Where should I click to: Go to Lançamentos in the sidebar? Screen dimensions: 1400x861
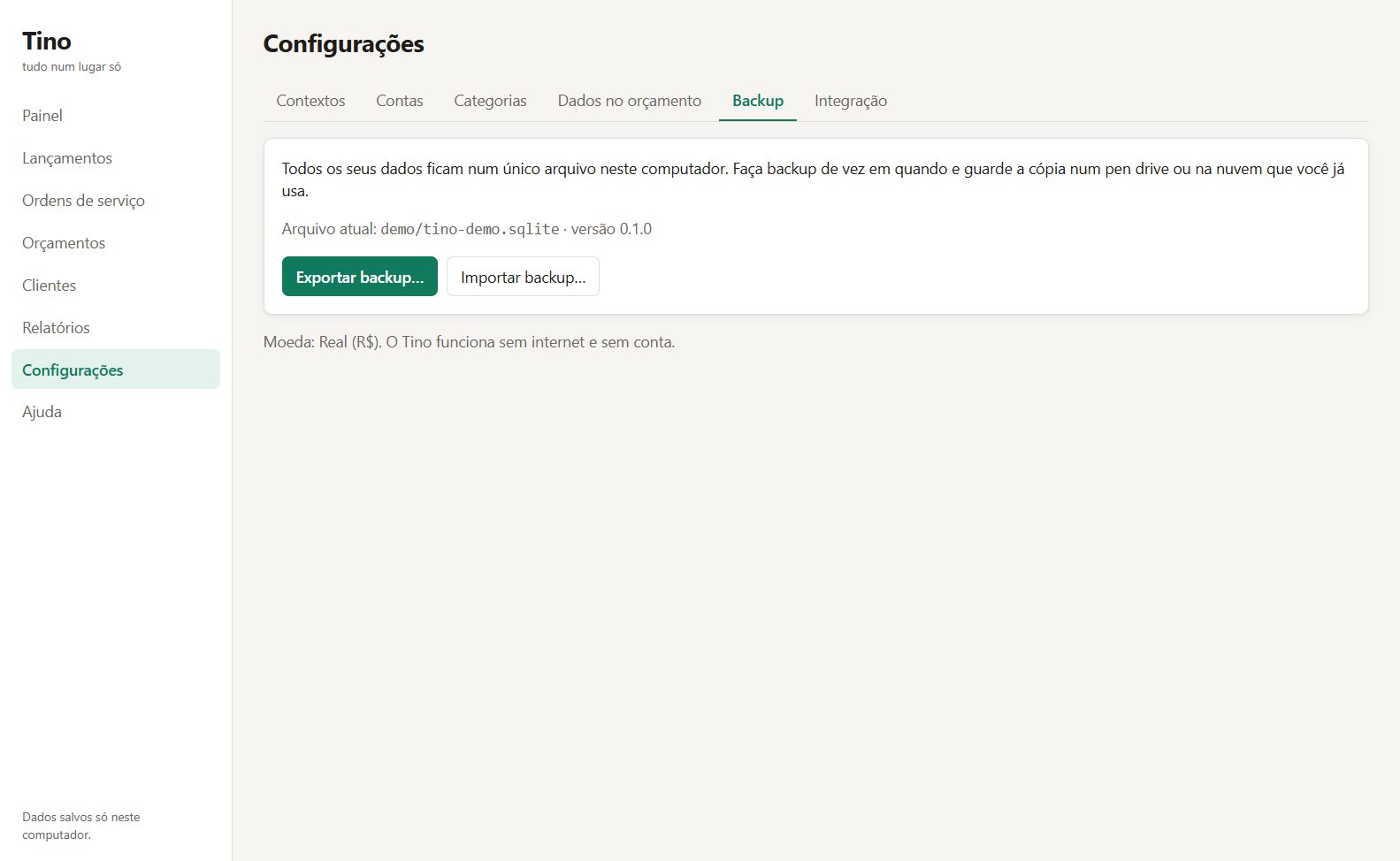(x=115, y=158)
